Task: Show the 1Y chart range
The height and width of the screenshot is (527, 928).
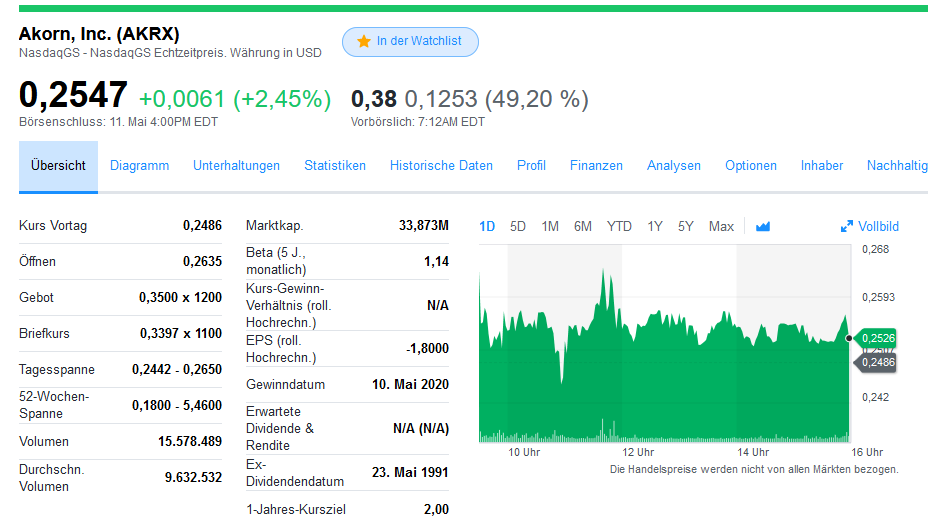Action: (655, 227)
